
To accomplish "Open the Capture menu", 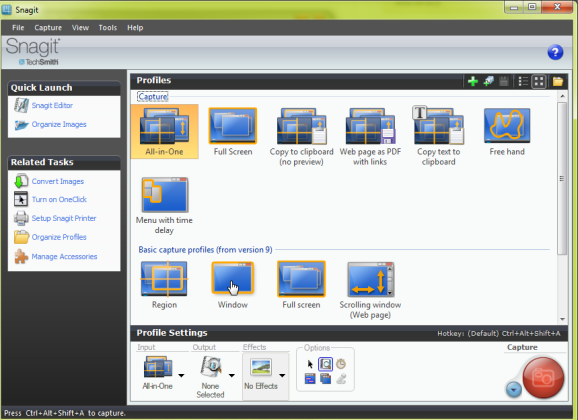I will pos(48,28).
